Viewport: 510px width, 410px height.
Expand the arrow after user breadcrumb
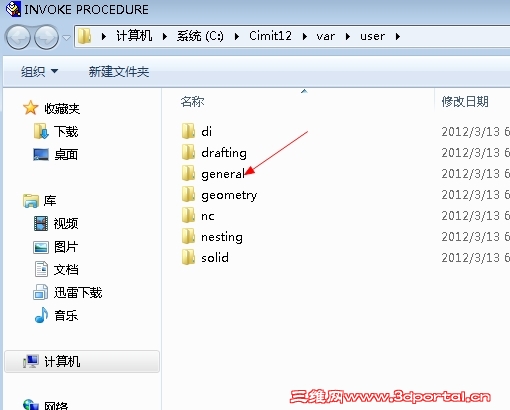click(398, 36)
